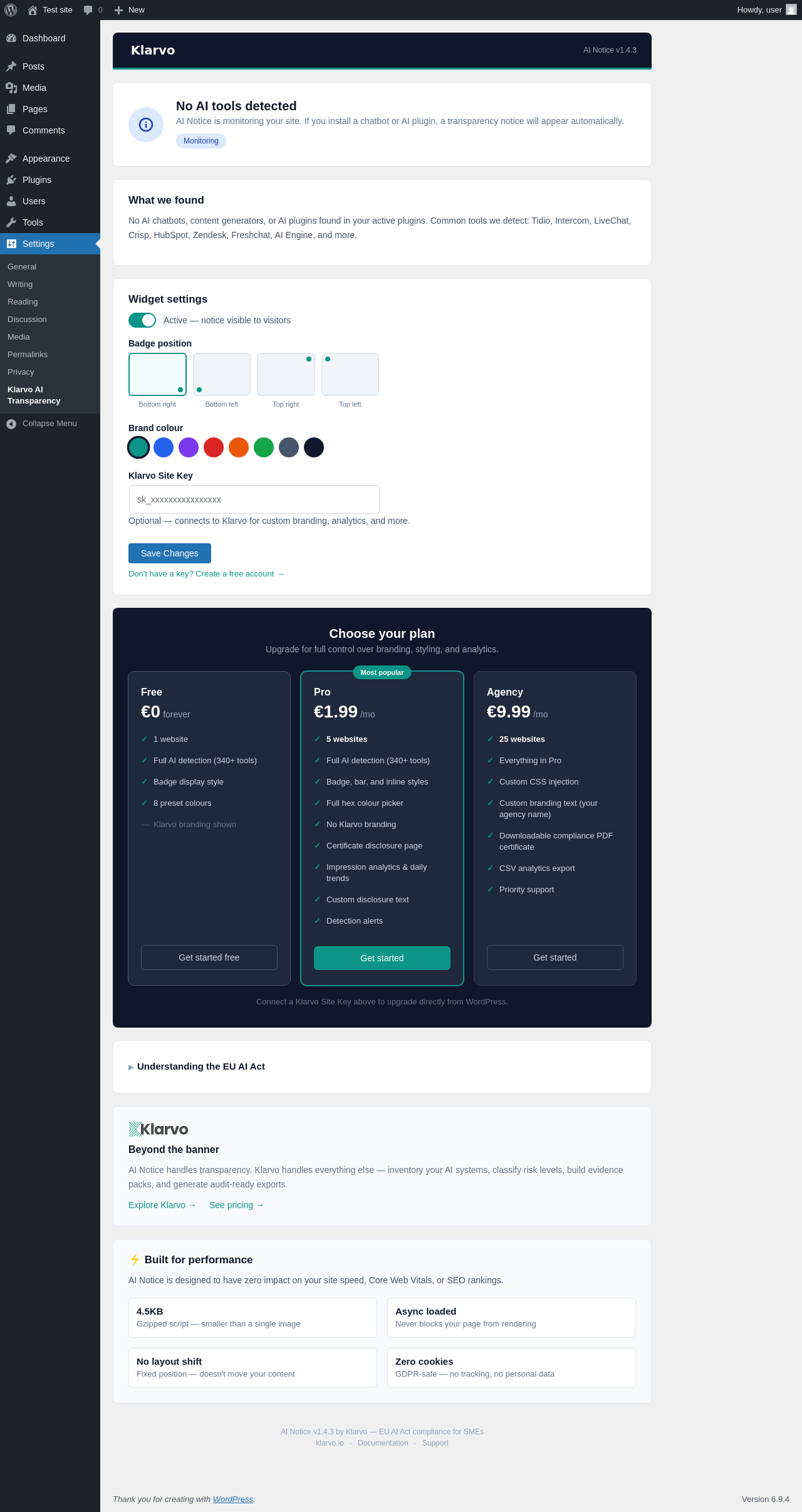This screenshot has width=802, height=1512.
Task: Follow the See pricing link
Action: [x=237, y=1205]
